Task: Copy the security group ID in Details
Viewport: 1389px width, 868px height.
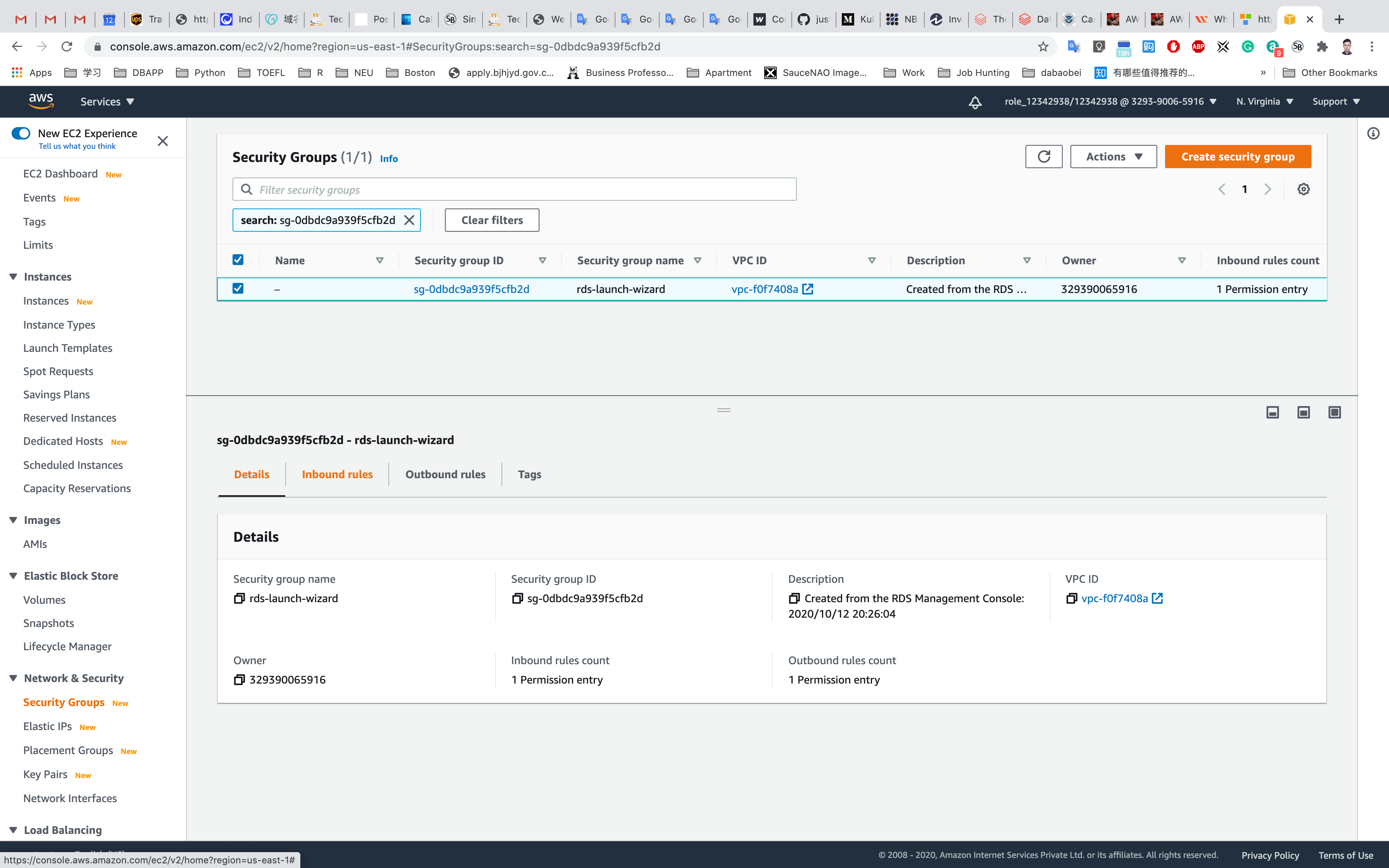Action: tap(517, 598)
